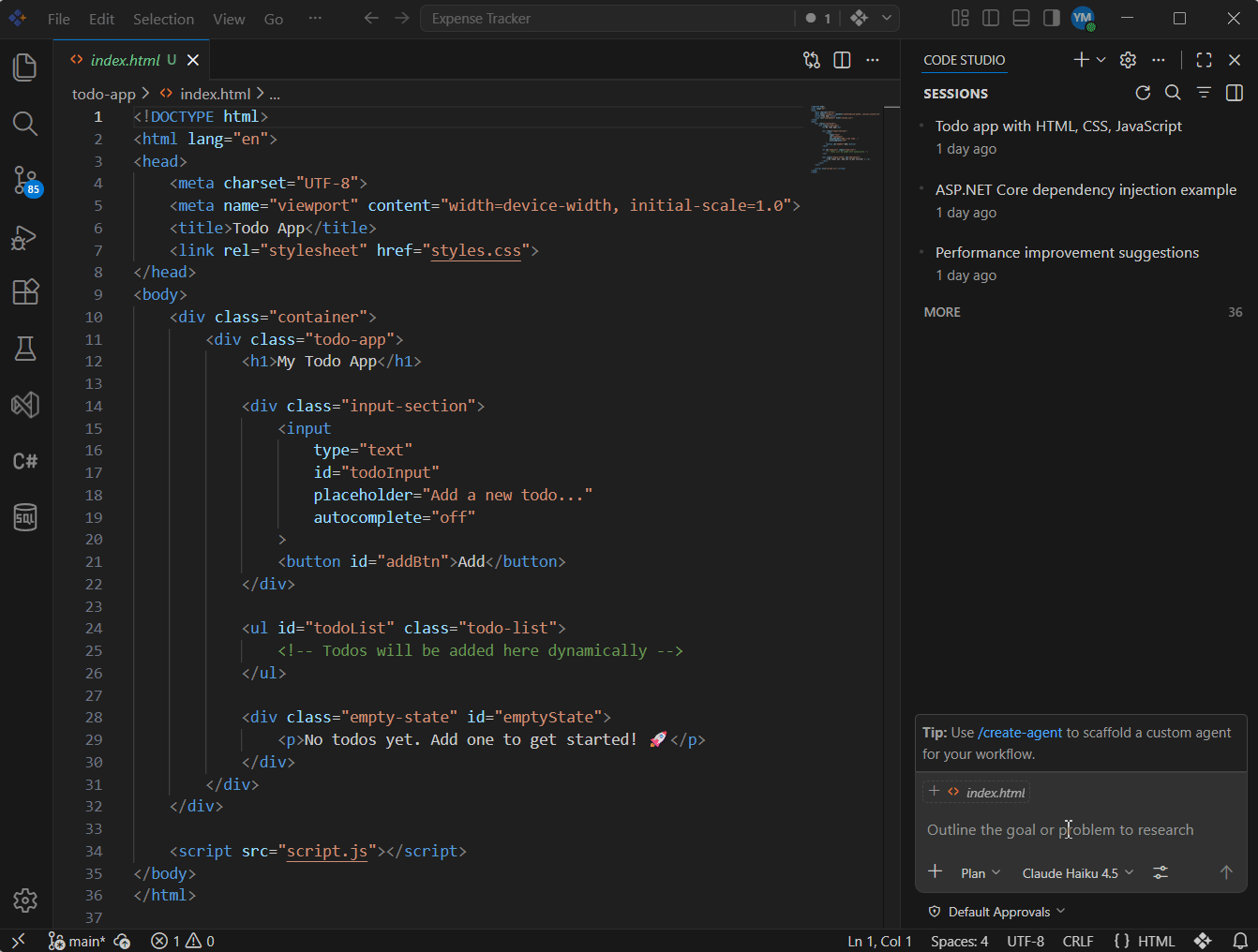Toggle the secondary side bar layout button
Image resolution: width=1258 pixels, height=952 pixels.
1052,18
